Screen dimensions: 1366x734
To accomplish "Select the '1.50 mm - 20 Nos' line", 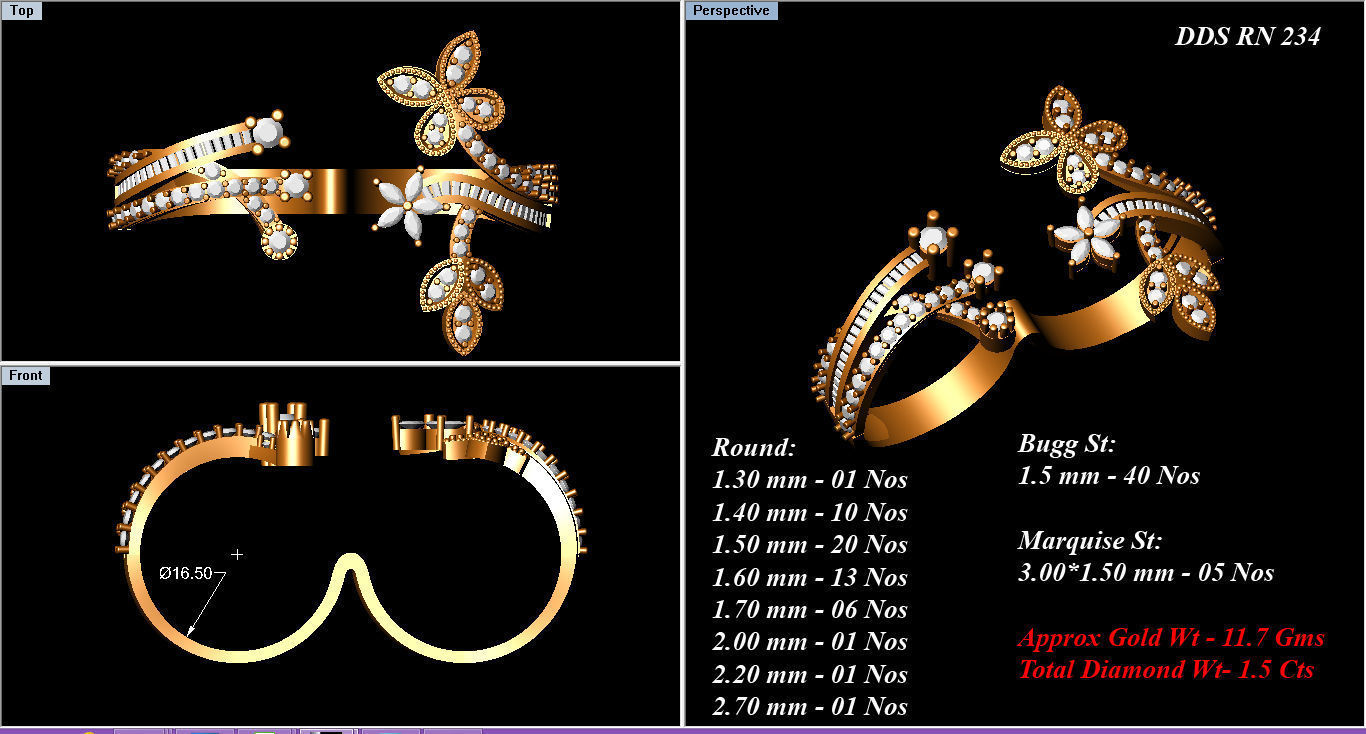I will (x=810, y=544).
